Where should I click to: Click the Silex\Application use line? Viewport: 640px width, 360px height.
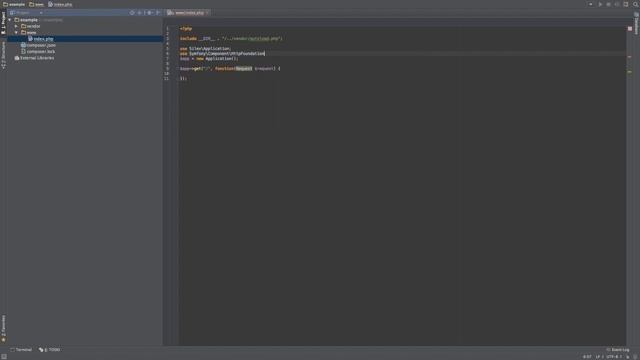[205, 49]
